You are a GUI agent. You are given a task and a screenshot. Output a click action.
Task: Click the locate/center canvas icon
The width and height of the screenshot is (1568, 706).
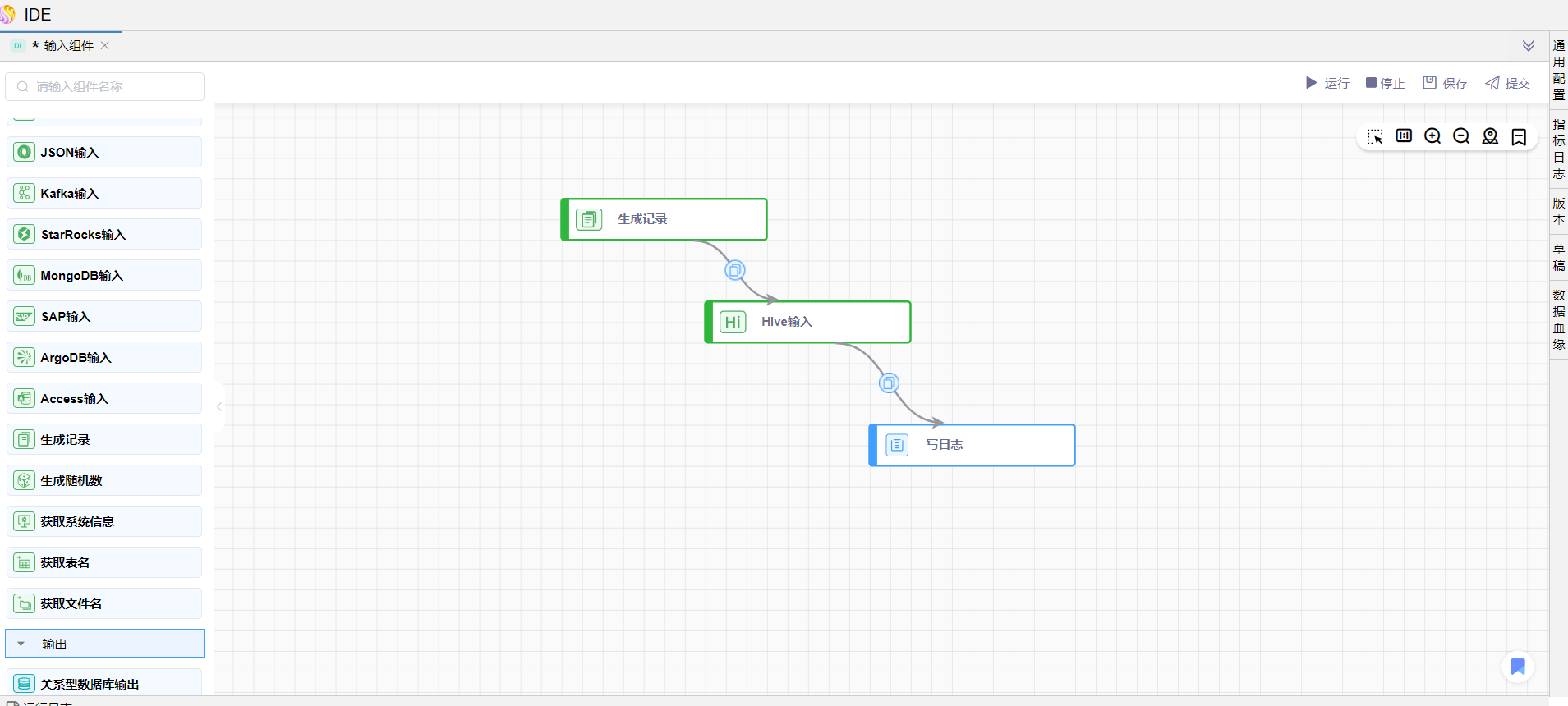coord(1490,136)
